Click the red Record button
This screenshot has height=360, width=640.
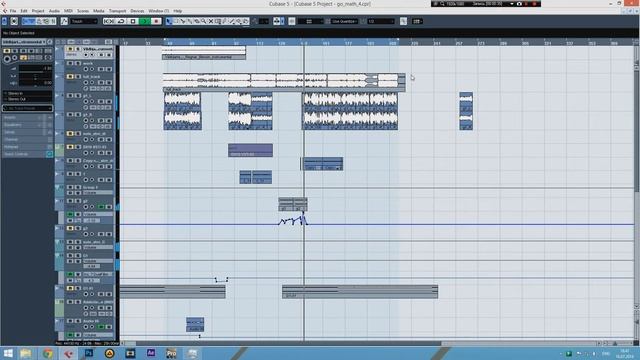156,21
